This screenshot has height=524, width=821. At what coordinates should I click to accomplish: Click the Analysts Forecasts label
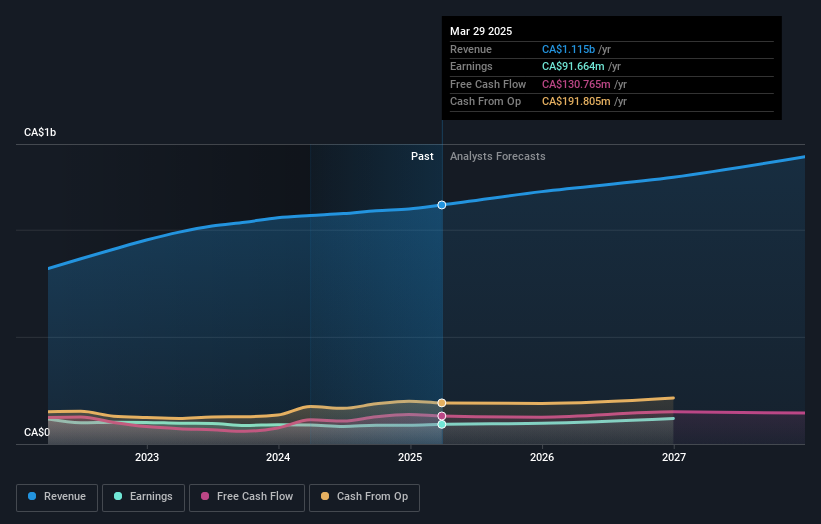(x=497, y=156)
